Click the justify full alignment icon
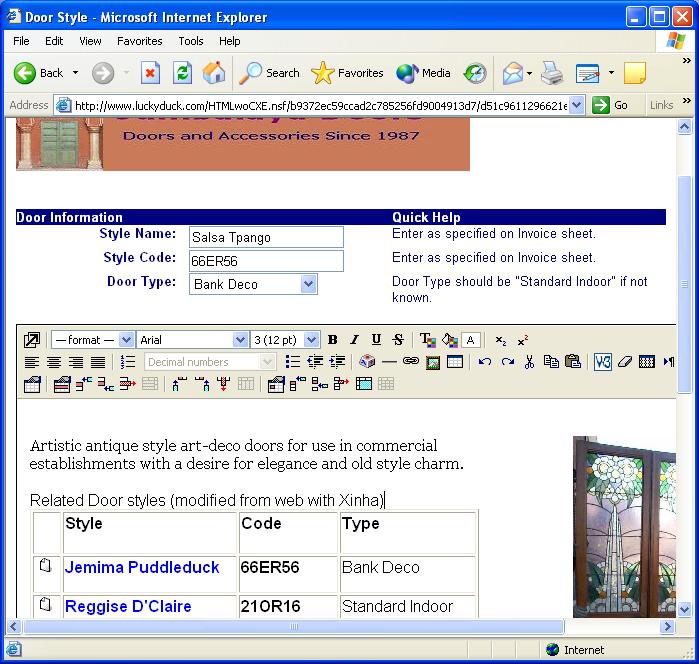 (x=98, y=362)
